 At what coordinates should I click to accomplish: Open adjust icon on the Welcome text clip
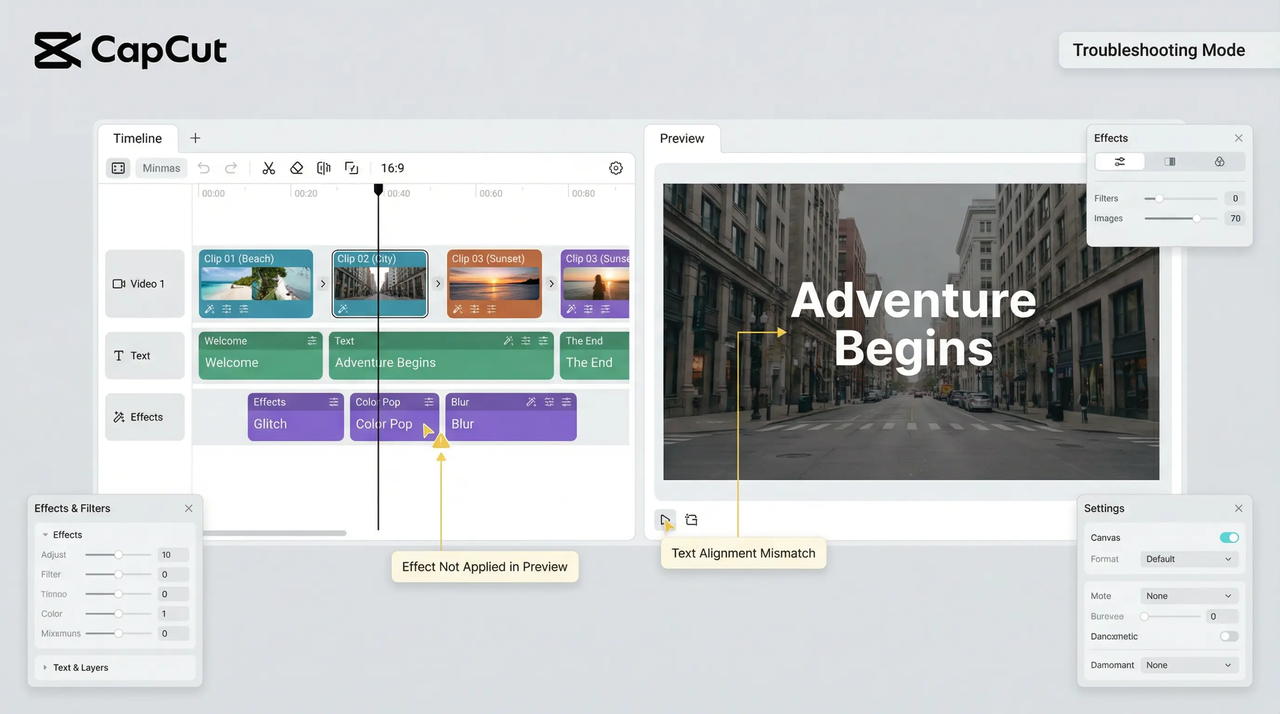[312, 341]
